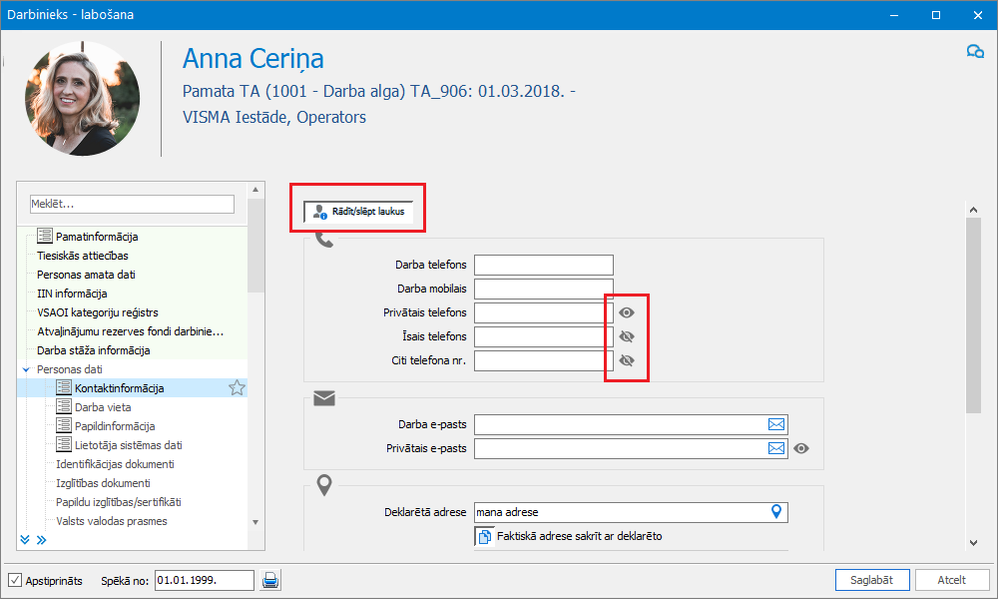
Task: Click the double down arrow below tree
Action: point(25,540)
